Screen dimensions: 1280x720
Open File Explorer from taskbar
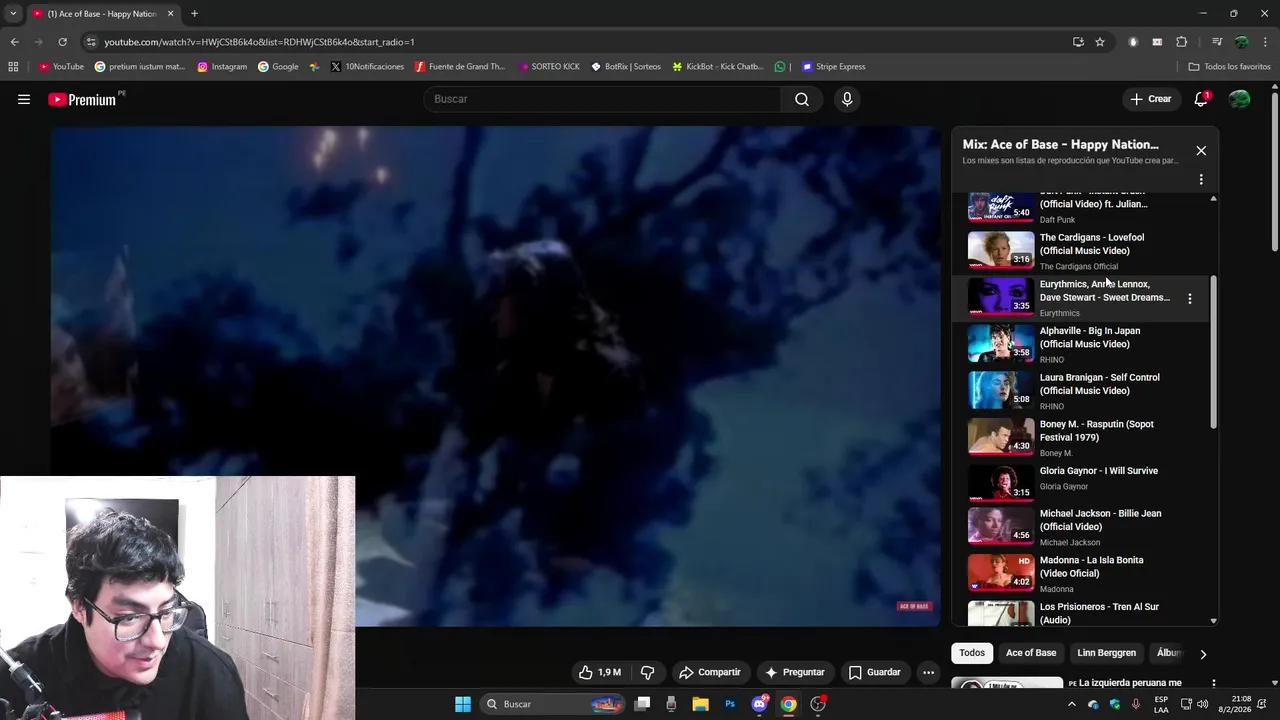tap(700, 704)
